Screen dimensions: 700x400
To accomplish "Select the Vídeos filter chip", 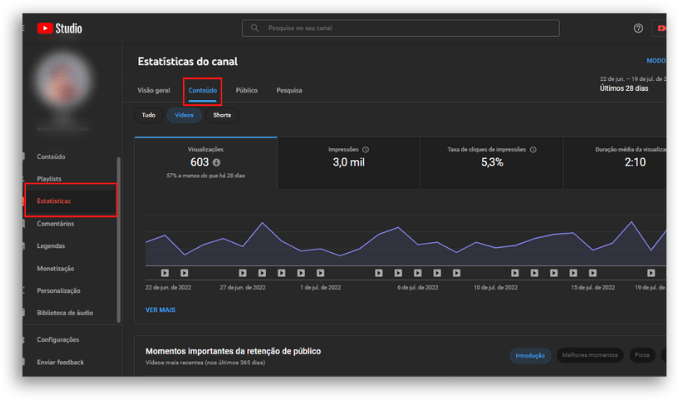I will pyautogui.click(x=184, y=115).
